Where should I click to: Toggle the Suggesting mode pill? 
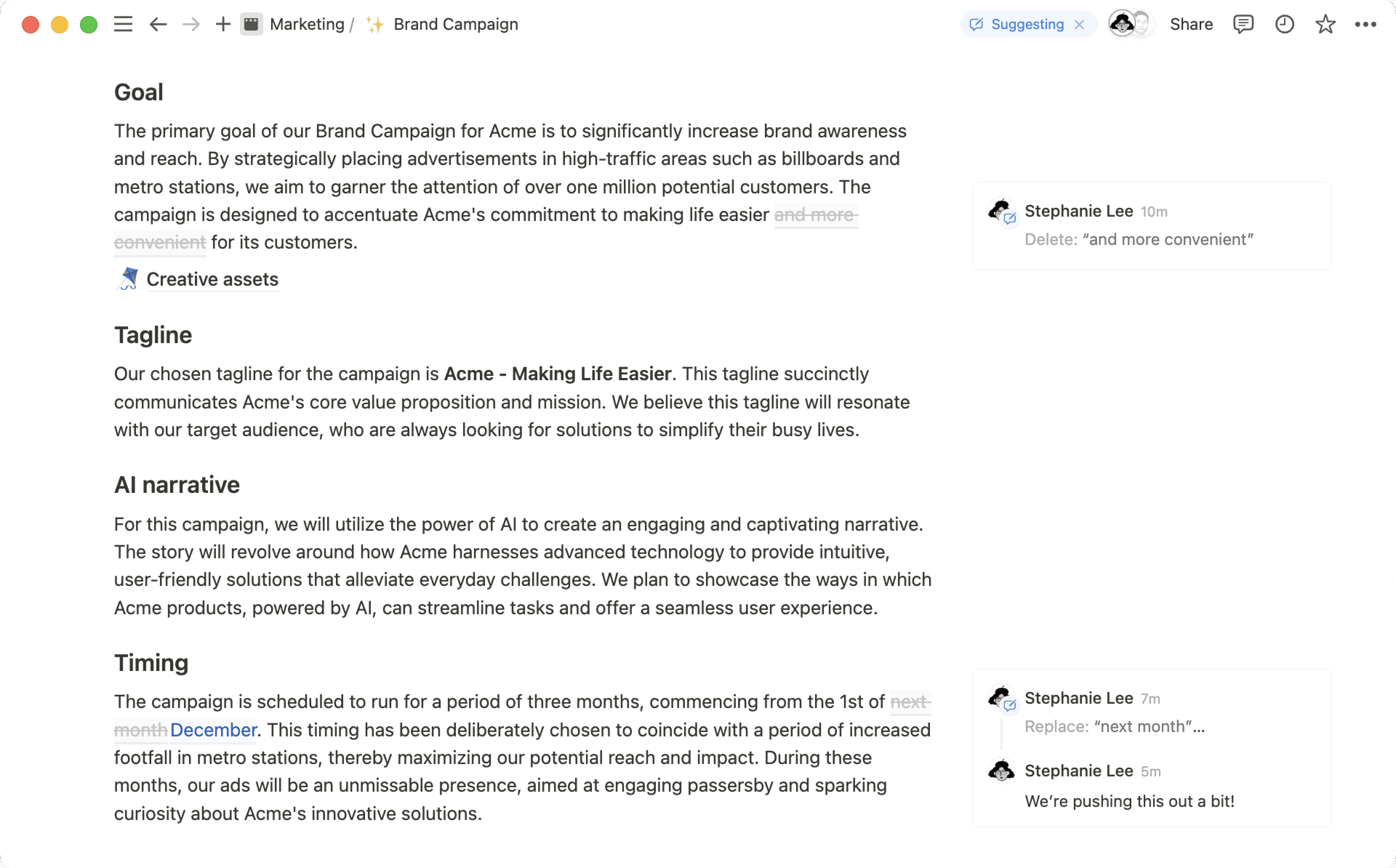1019,24
